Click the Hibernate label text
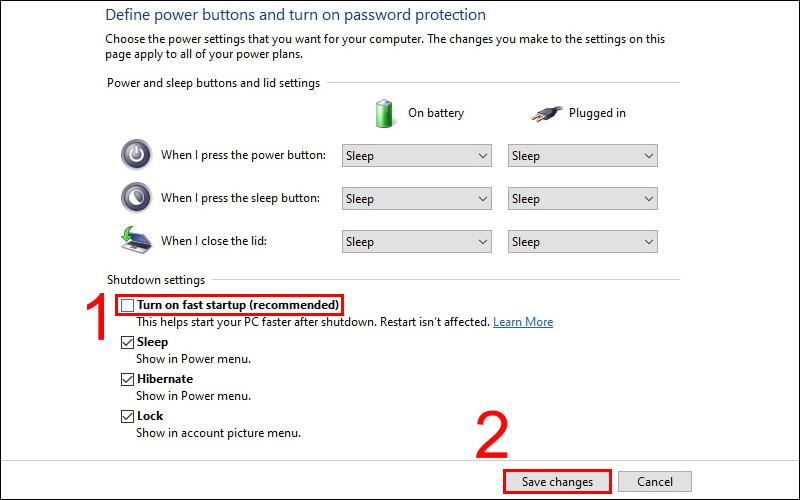Screen dimensions: 800x500 tap(165, 379)
